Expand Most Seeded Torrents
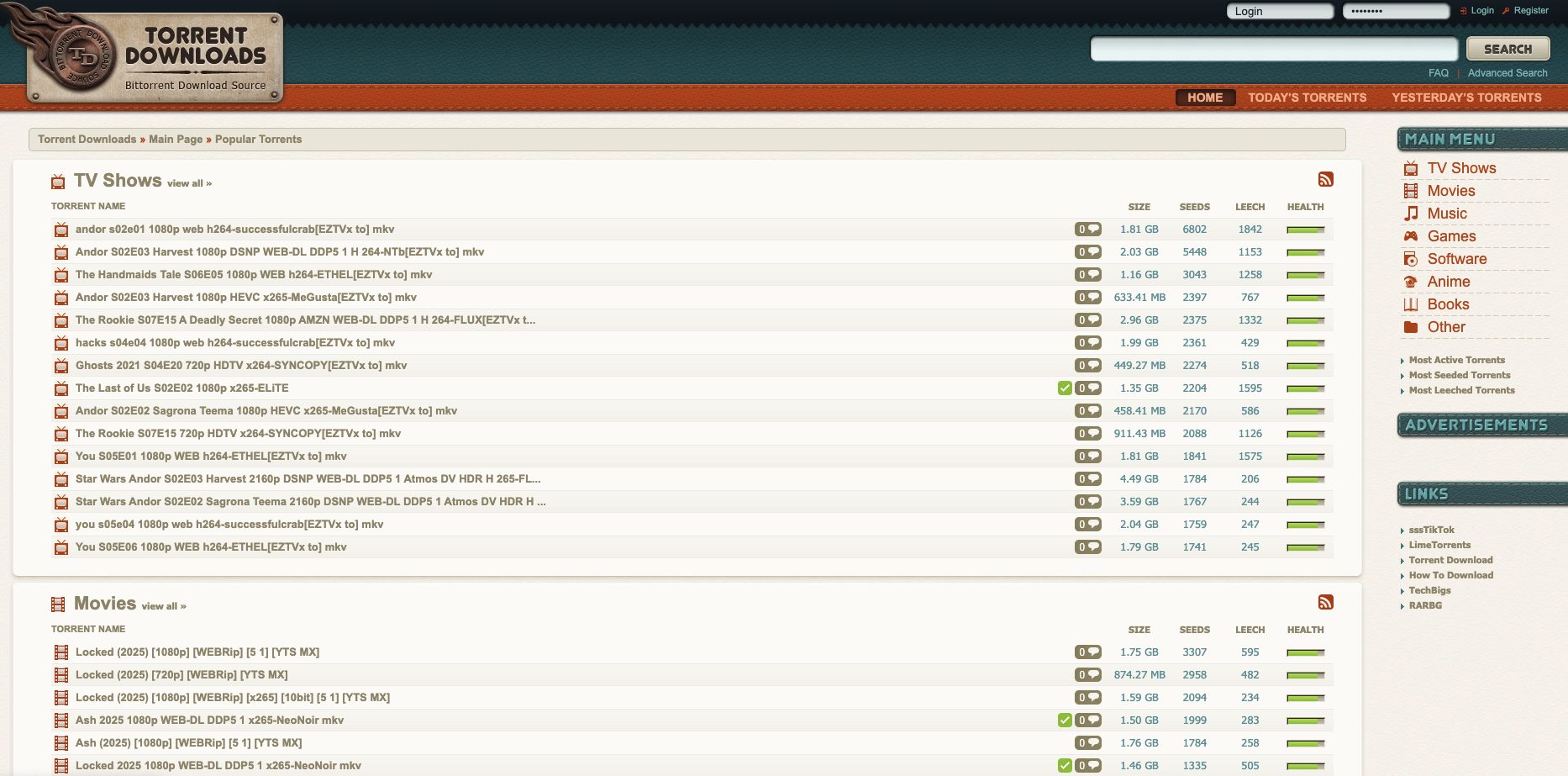The image size is (1568, 776). coord(1460,375)
